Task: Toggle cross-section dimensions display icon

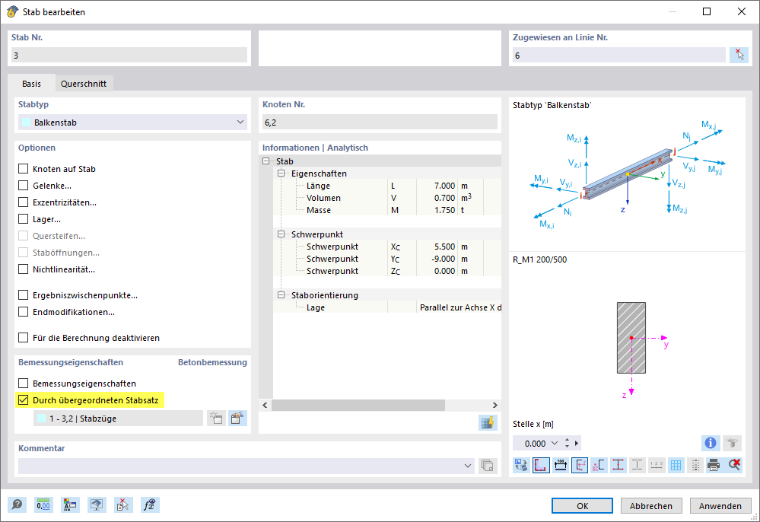Action: 560,465
